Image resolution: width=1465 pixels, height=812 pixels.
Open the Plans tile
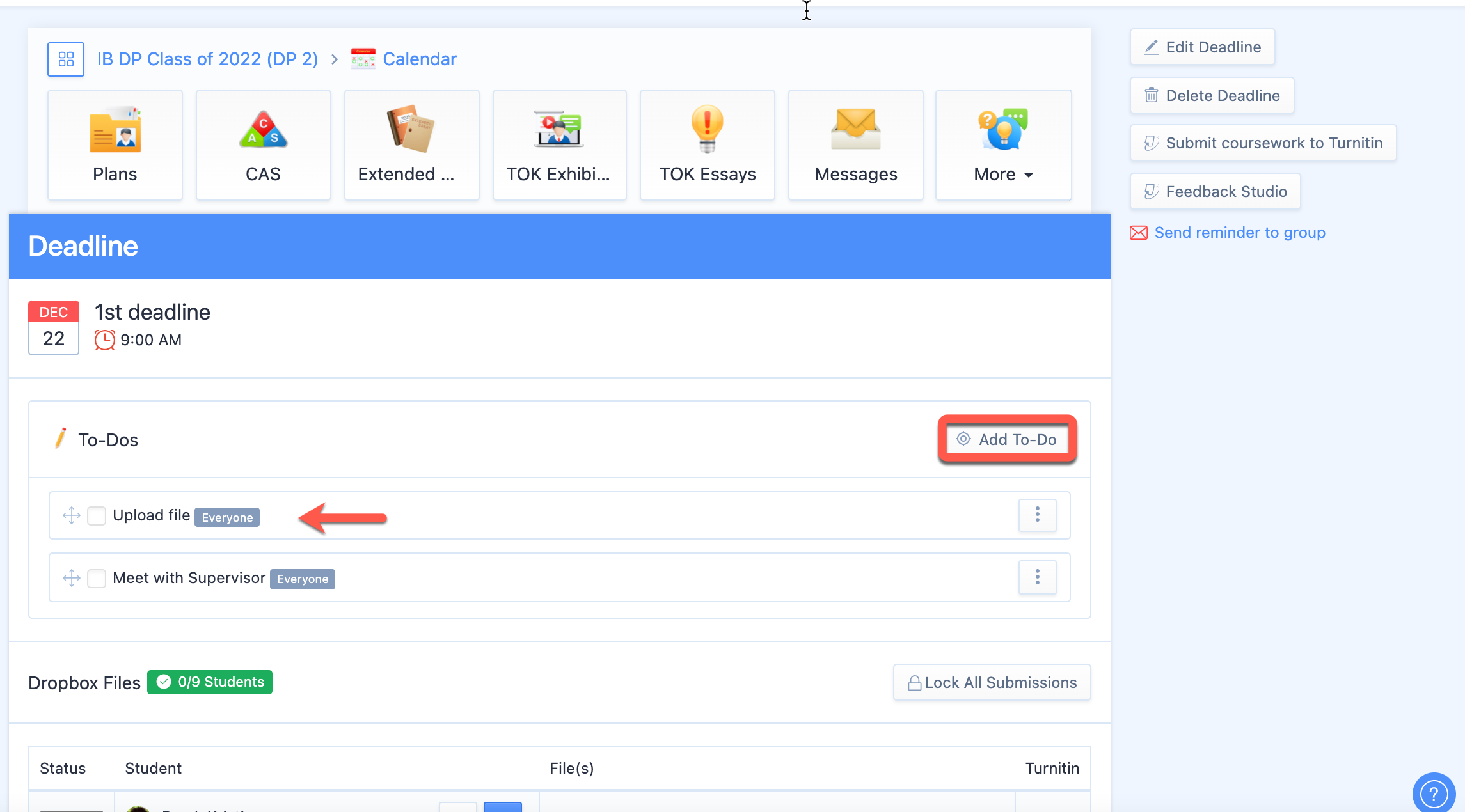click(x=115, y=145)
